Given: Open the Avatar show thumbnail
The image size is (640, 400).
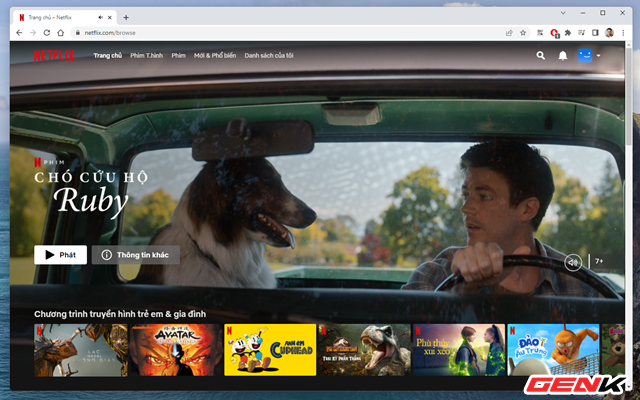Looking at the screenshot, I should click(x=176, y=350).
